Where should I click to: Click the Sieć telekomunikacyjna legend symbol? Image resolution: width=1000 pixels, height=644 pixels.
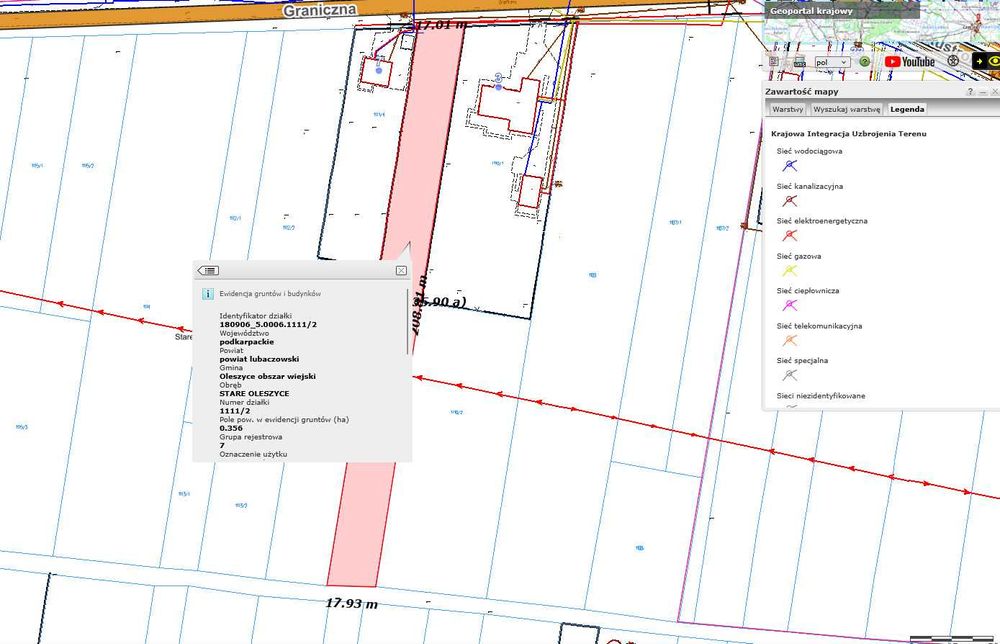pos(790,340)
